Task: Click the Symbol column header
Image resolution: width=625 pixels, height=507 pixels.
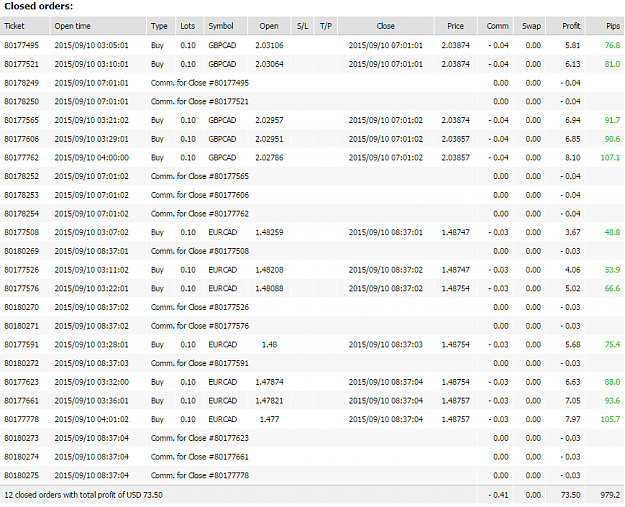Action: [x=226, y=26]
